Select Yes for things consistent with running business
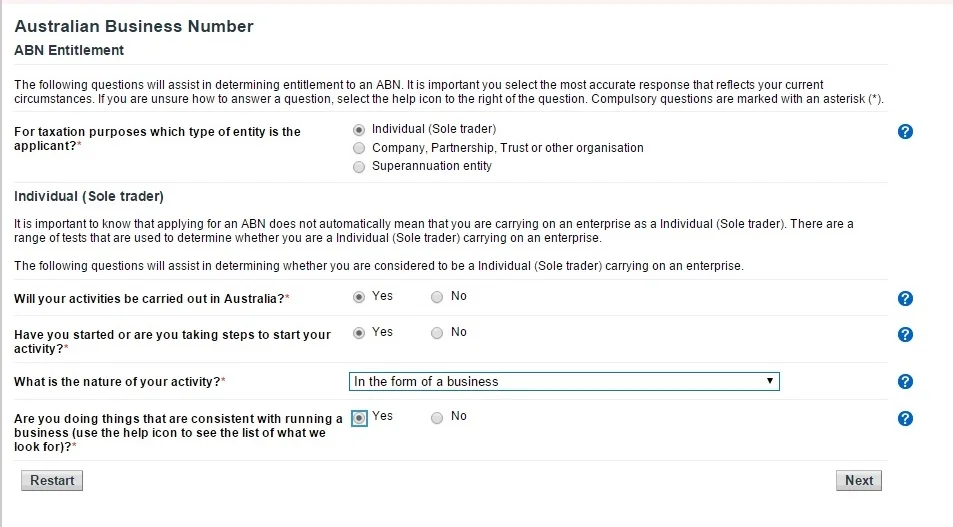Image resolution: width=953 pixels, height=527 pixels. pos(360,418)
